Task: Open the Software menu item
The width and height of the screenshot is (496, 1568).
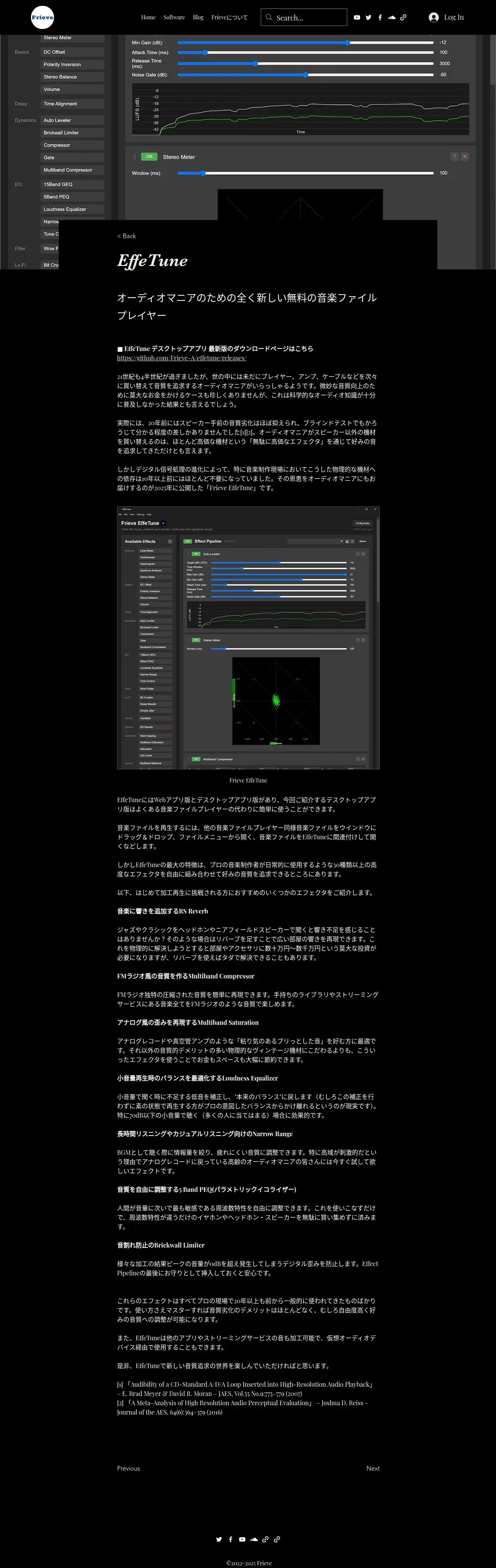Action: tap(174, 18)
